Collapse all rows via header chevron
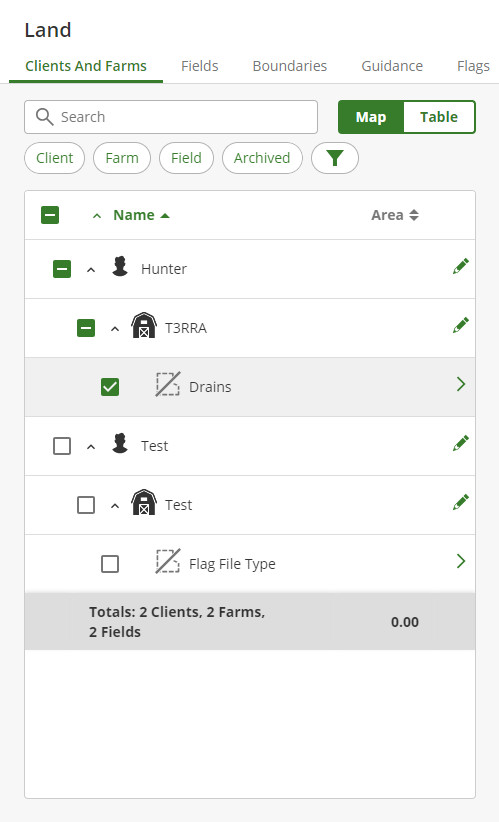499x822 pixels. coord(96,215)
